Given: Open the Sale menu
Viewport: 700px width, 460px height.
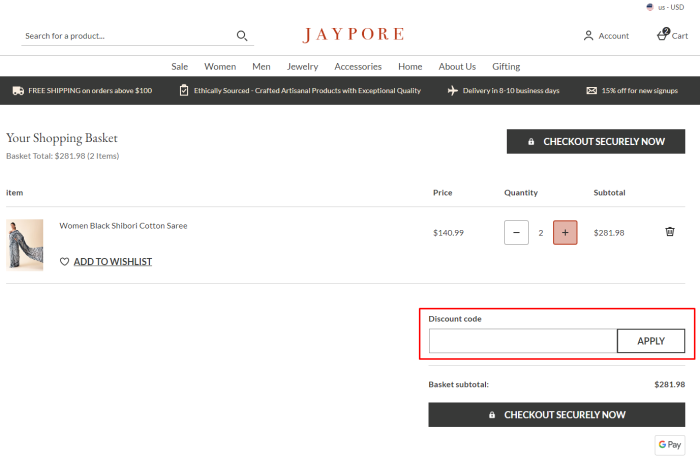Looking at the screenshot, I should (179, 67).
